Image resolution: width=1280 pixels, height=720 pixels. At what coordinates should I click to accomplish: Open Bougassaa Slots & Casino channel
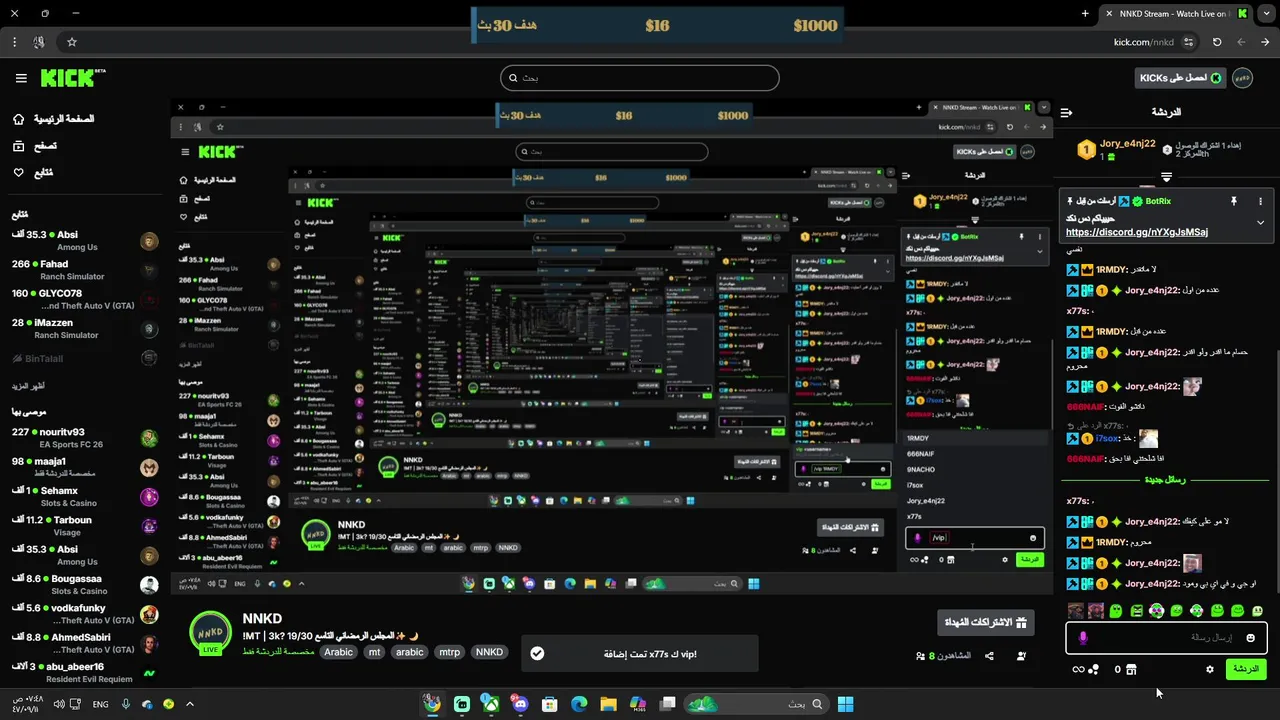[x=85, y=585]
